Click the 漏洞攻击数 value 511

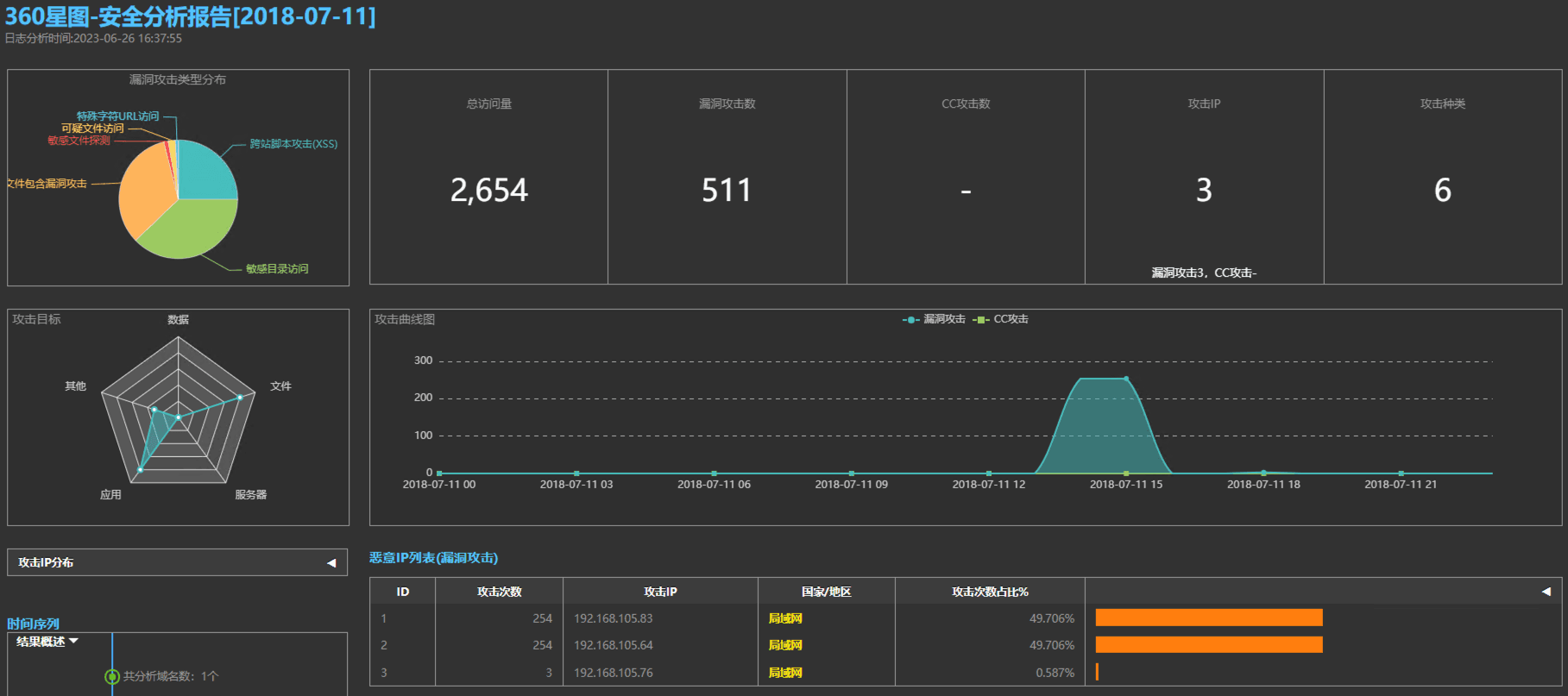[727, 191]
